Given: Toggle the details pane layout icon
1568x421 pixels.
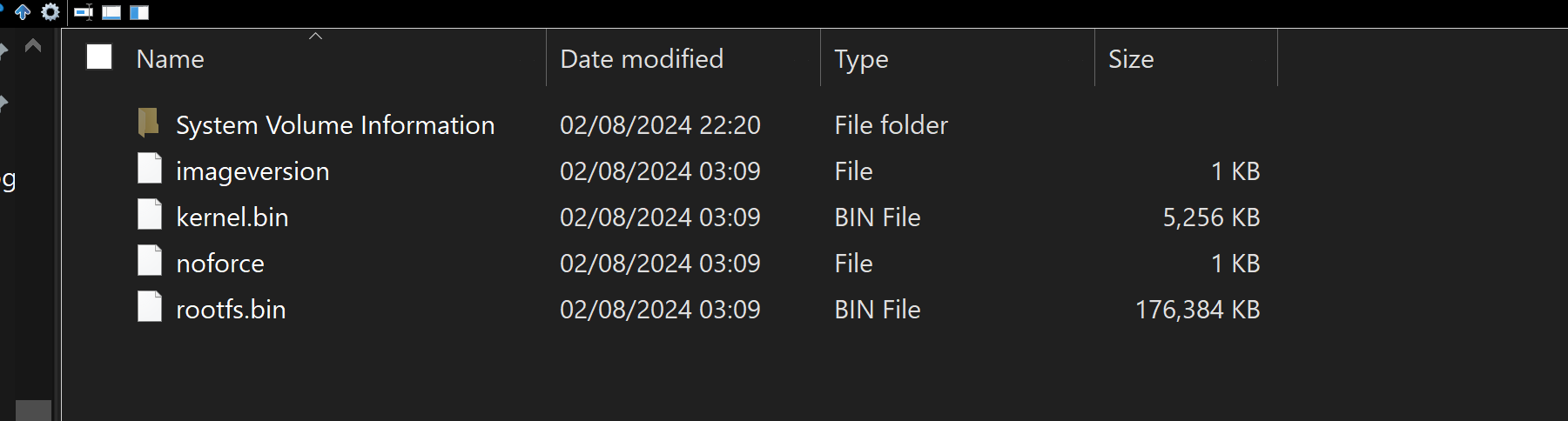Looking at the screenshot, I should (111, 12).
